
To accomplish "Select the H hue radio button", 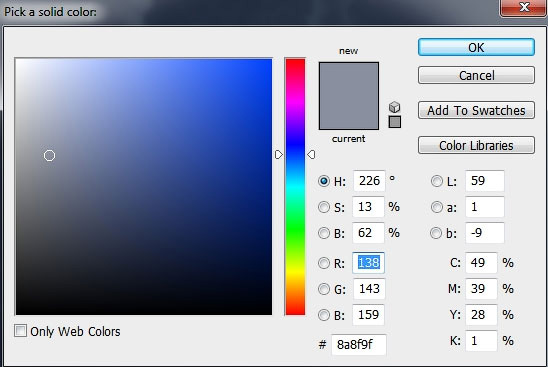I will tap(324, 181).
